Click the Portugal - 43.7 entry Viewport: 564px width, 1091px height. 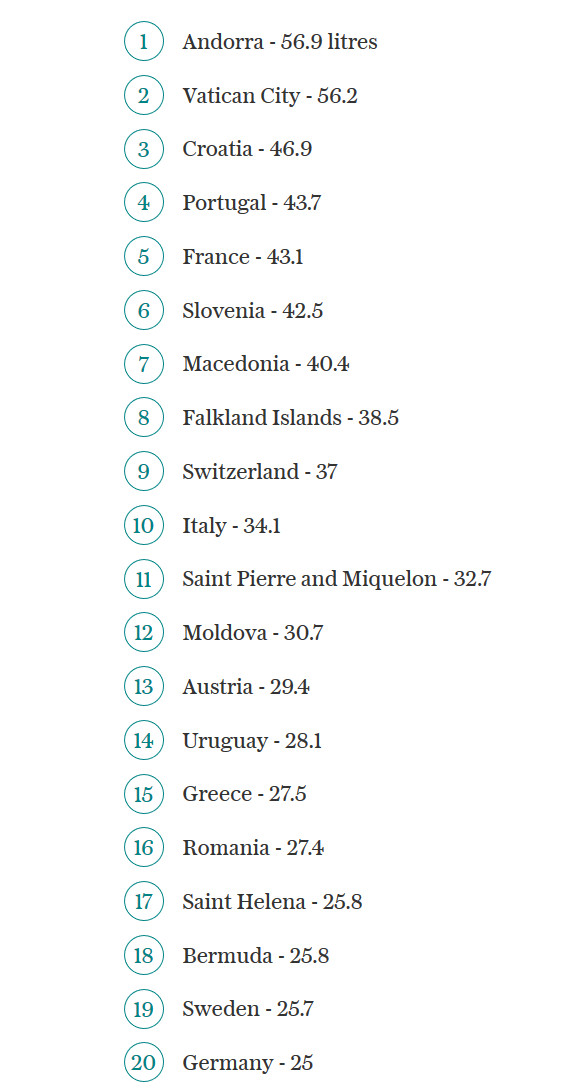click(252, 203)
